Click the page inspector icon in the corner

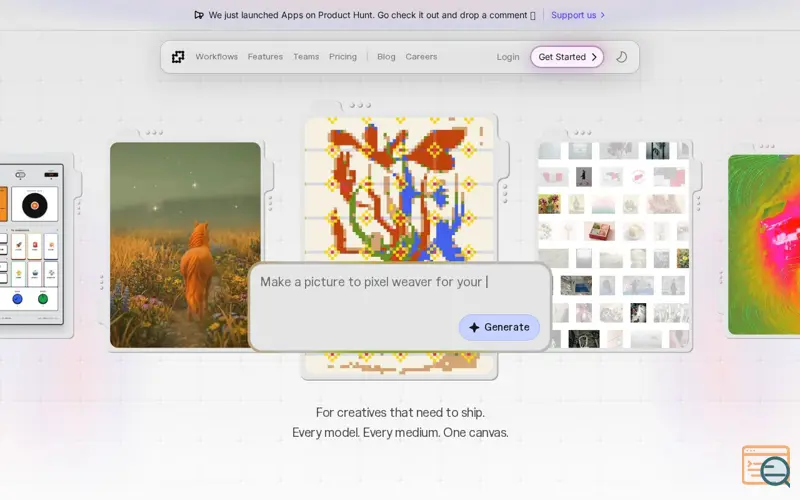click(x=766, y=466)
